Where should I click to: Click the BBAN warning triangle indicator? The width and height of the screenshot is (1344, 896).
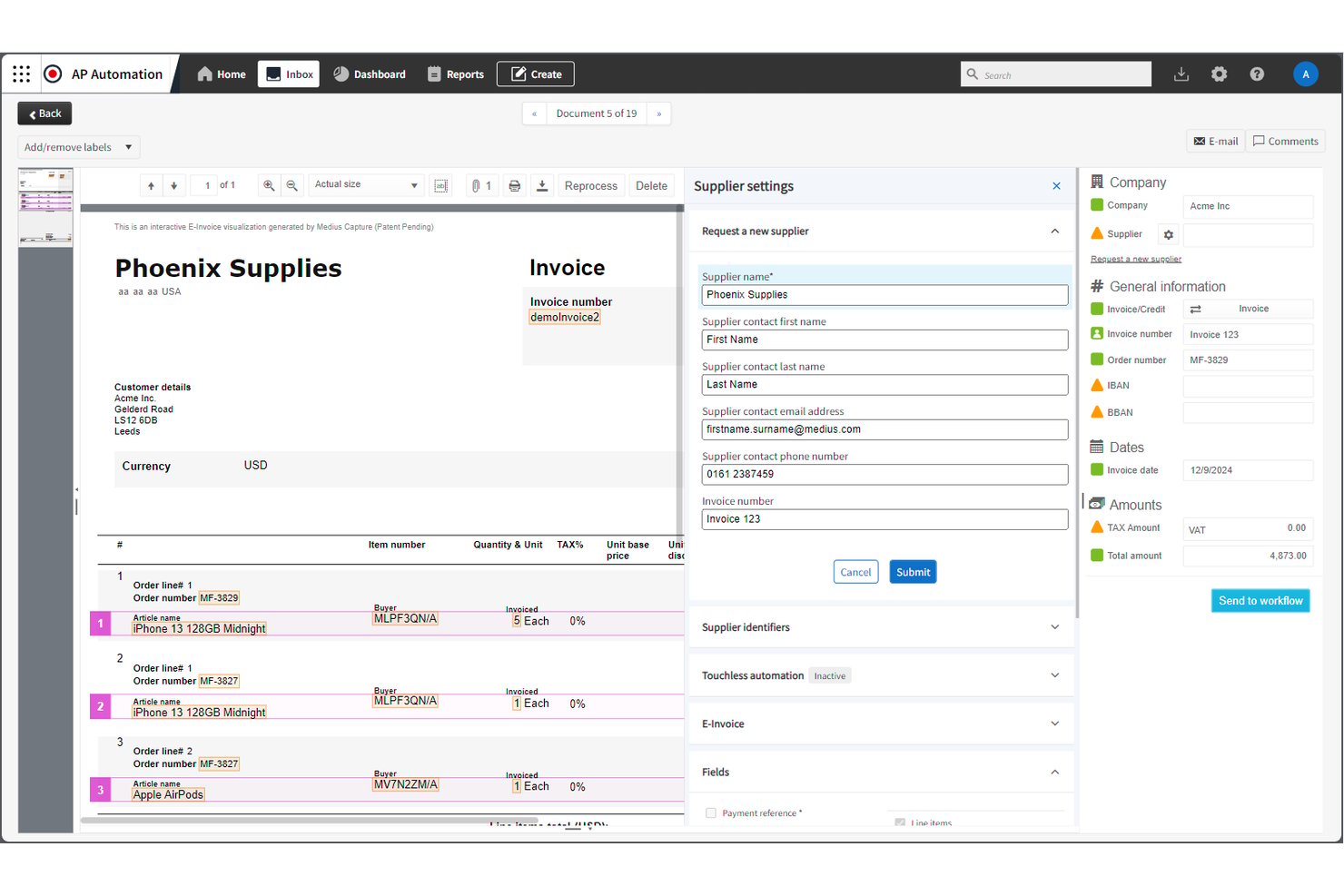[1097, 412]
